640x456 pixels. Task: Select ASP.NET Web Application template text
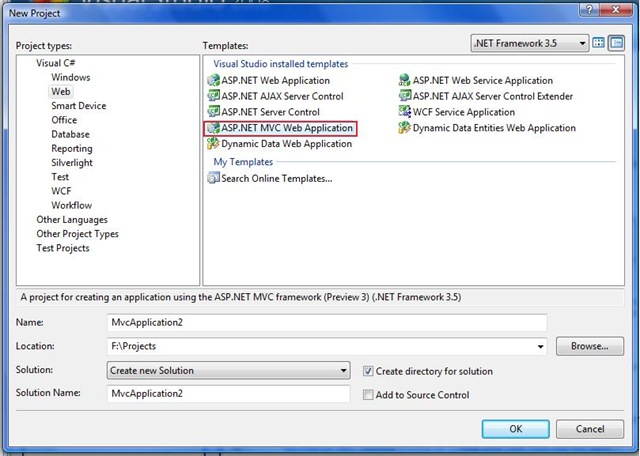(276, 80)
